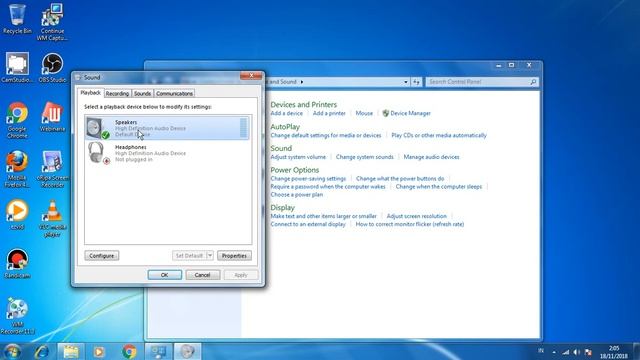This screenshot has height=360, width=640.
Task: Open Google Chrome desktop shortcut
Action: 17,120
